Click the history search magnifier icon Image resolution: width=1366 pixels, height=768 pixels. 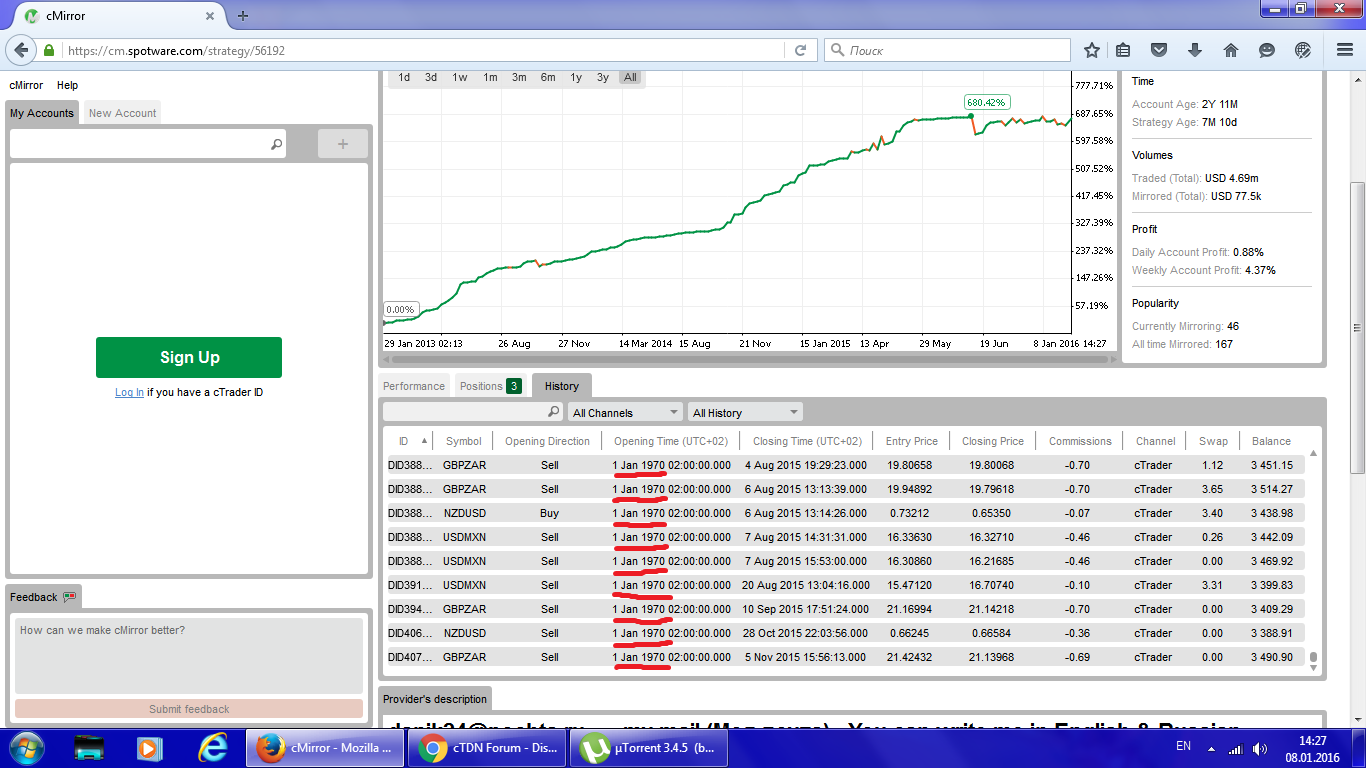[554, 412]
